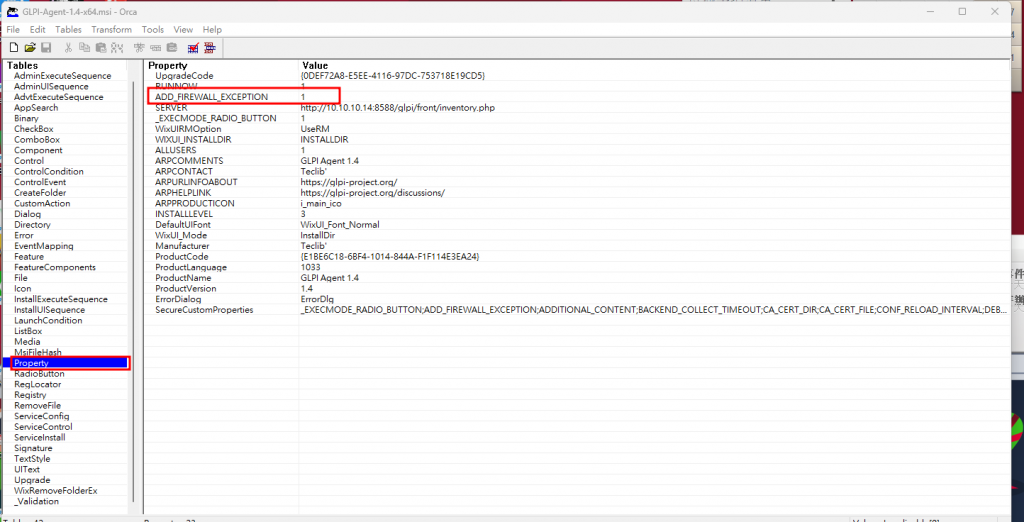Click the WixUIRMOption property name
1024x522 pixels.
pyautogui.click(x=188, y=129)
